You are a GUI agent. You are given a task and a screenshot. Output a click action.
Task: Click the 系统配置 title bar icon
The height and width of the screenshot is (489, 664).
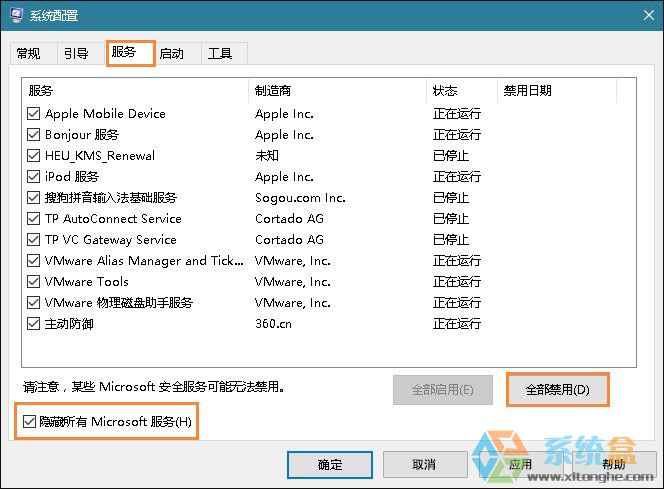16,15
